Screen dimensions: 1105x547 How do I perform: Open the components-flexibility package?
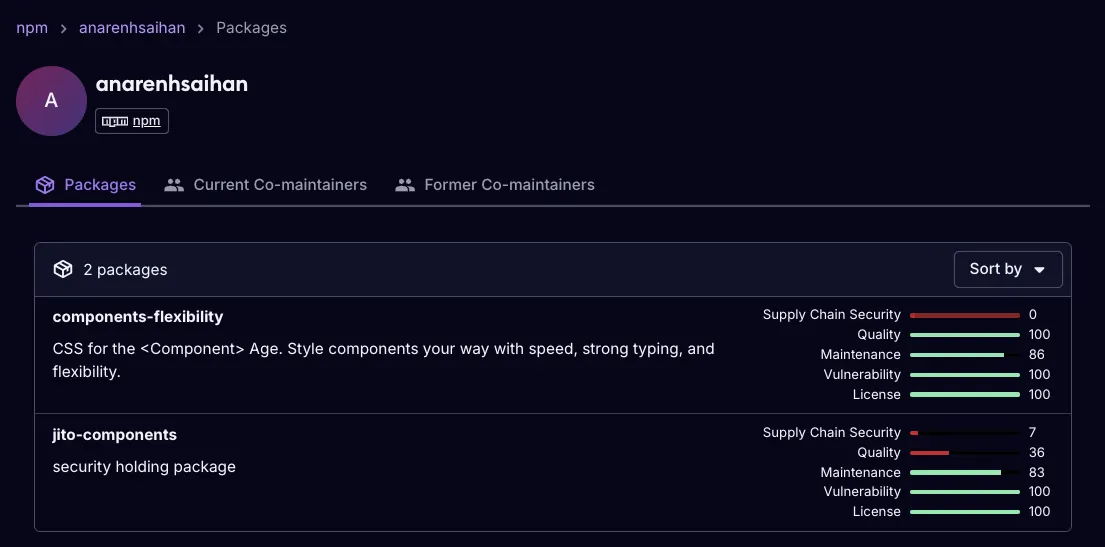point(138,317)
